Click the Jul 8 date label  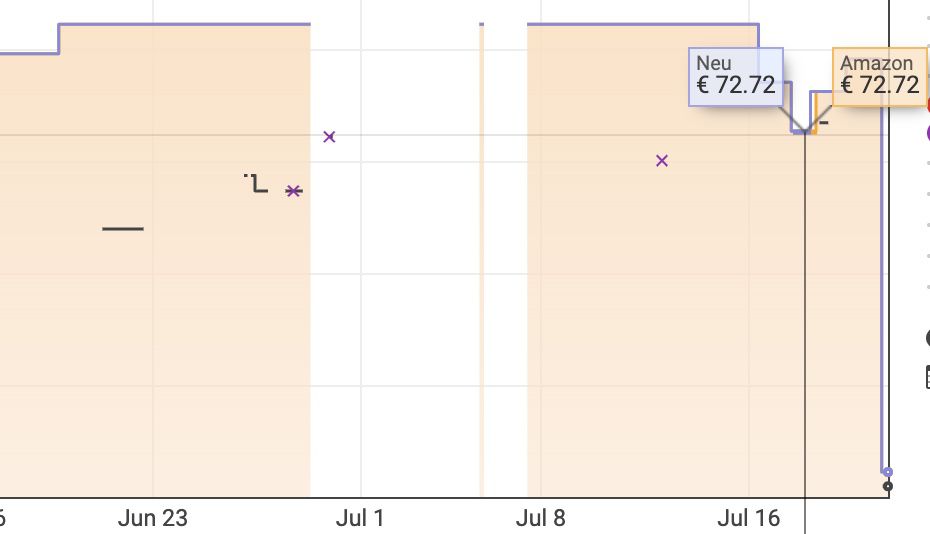tap(540, 519)
